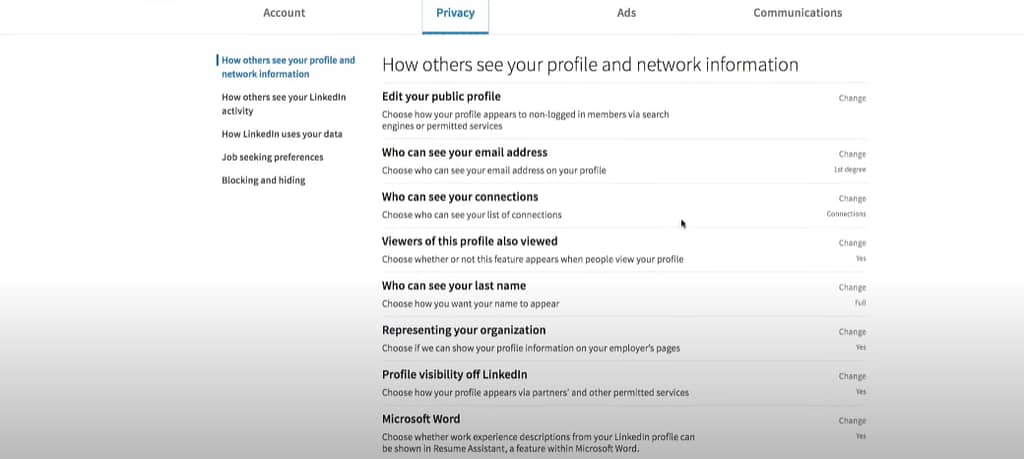Click Change for Microsoft Word setting
Image resolution: width=1024 pixels, height=459 pixels.
point(852,420)
